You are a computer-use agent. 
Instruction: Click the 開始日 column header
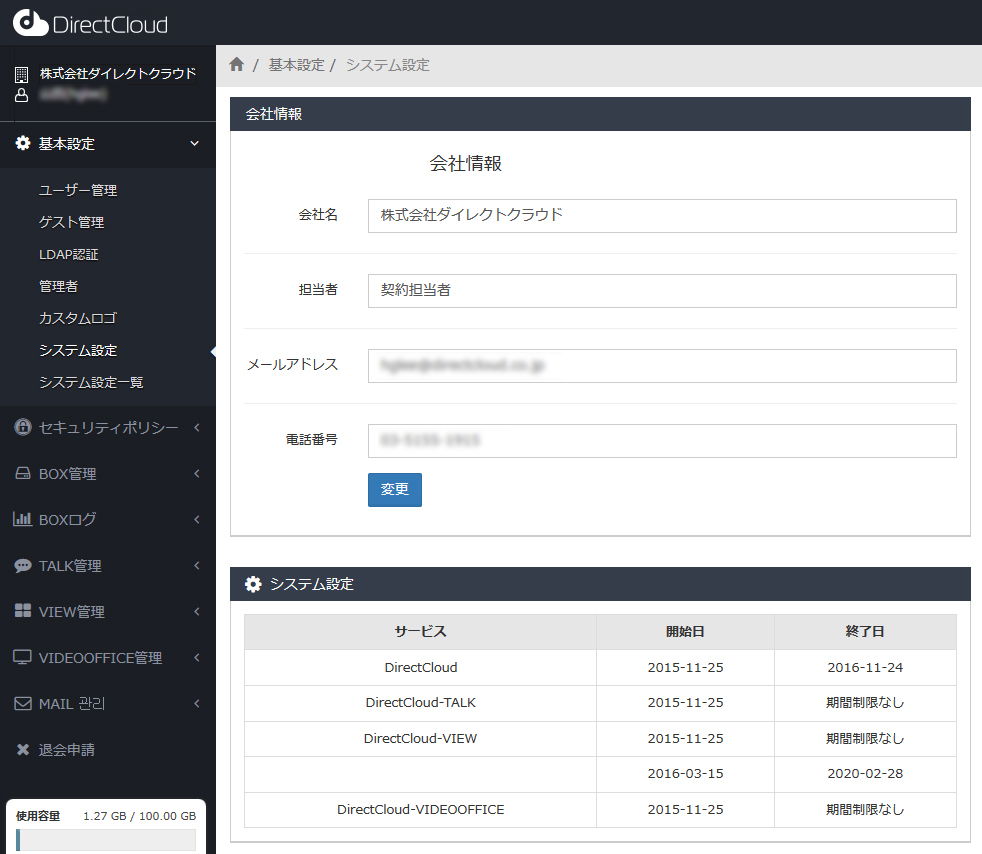click(x=685, y=632)
